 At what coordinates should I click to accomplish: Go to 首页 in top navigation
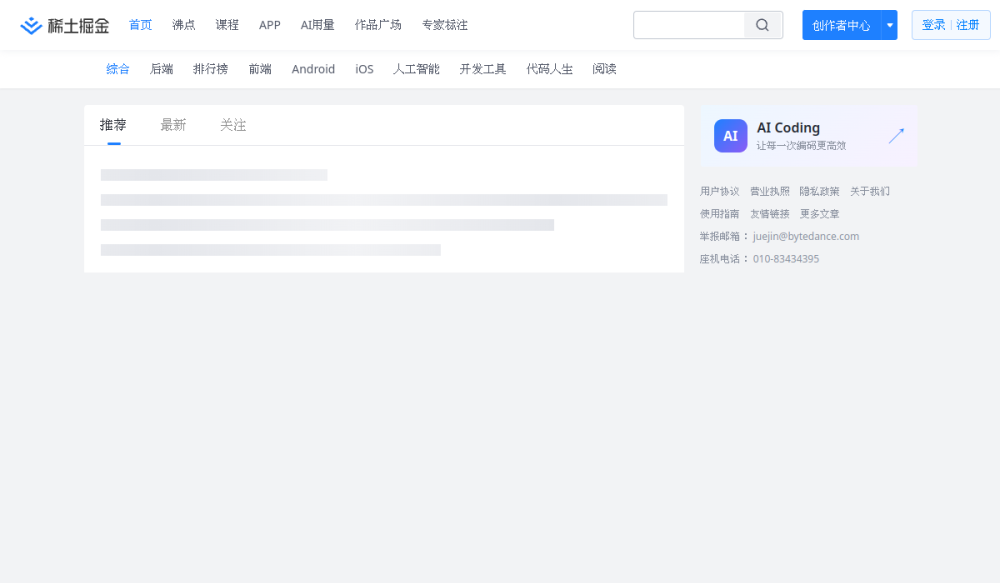pos(140,25)
